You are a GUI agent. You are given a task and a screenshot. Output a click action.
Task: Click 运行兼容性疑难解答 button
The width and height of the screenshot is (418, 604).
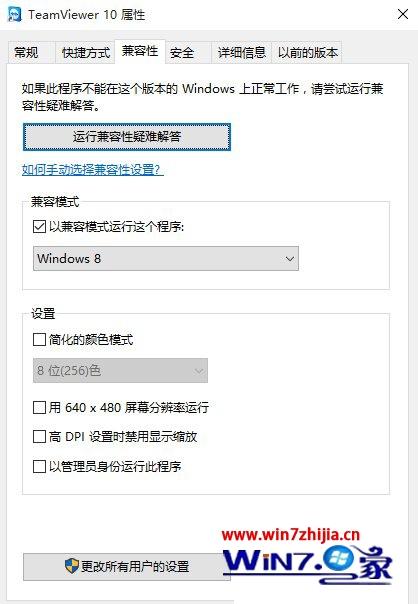127,137
